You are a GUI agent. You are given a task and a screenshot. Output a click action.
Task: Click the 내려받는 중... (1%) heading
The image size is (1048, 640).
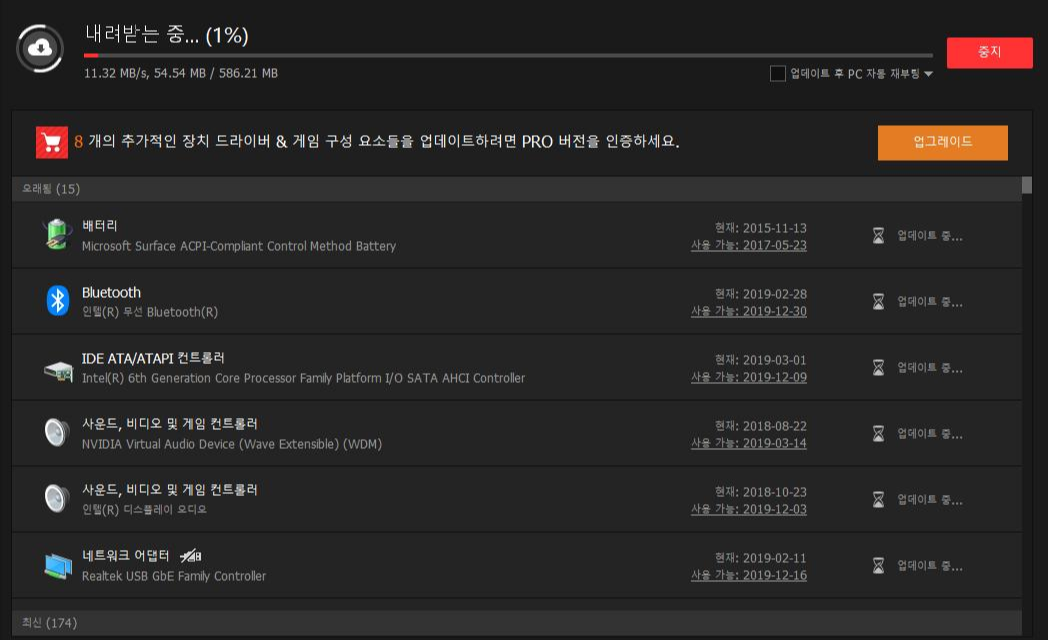pyautogui.click(x=167, y=34)
